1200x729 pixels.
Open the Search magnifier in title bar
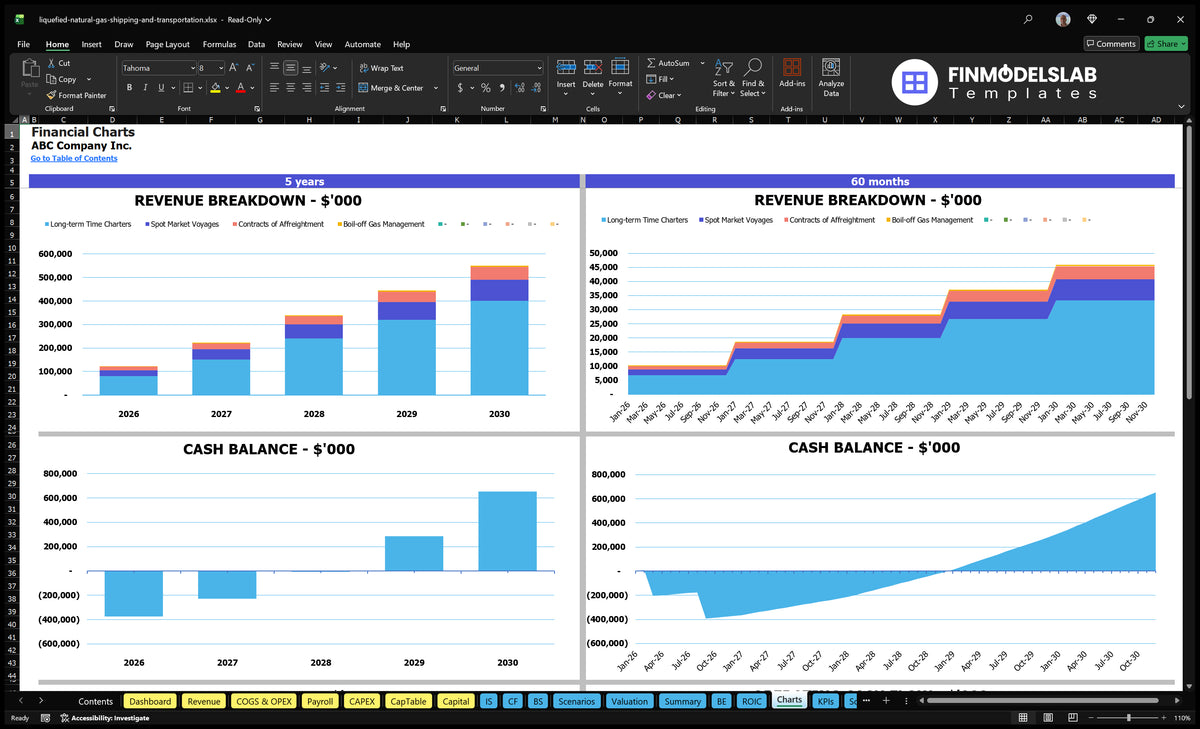point(1028,19)
